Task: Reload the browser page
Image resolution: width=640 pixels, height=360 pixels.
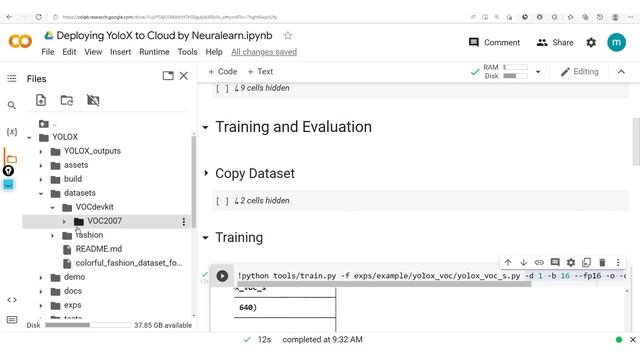Action: pyautogui.click(x=38, y=17)
